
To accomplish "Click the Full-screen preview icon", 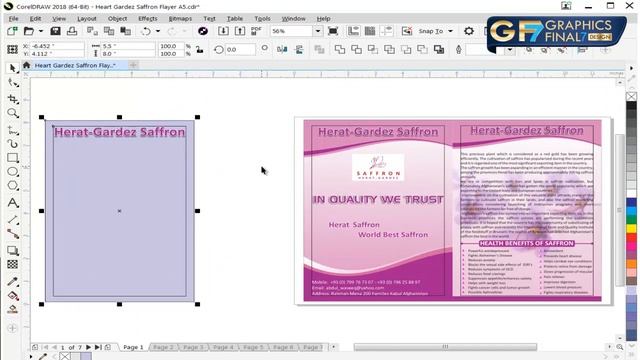I will click(333, 31).
